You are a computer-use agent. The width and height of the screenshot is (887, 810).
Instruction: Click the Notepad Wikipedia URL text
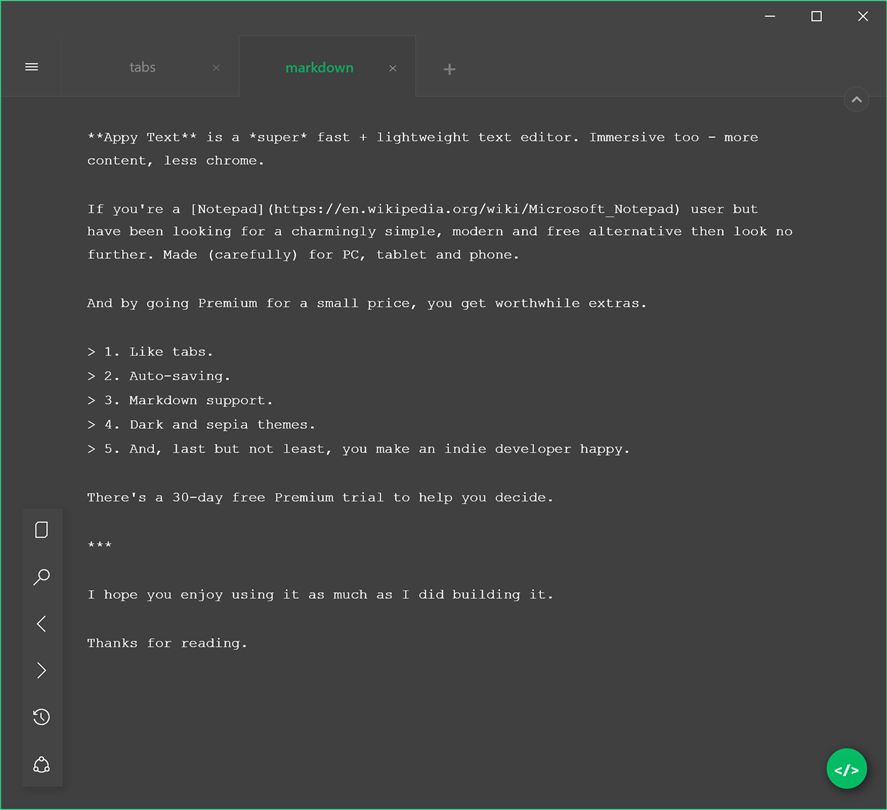click(x=474, y=209)
